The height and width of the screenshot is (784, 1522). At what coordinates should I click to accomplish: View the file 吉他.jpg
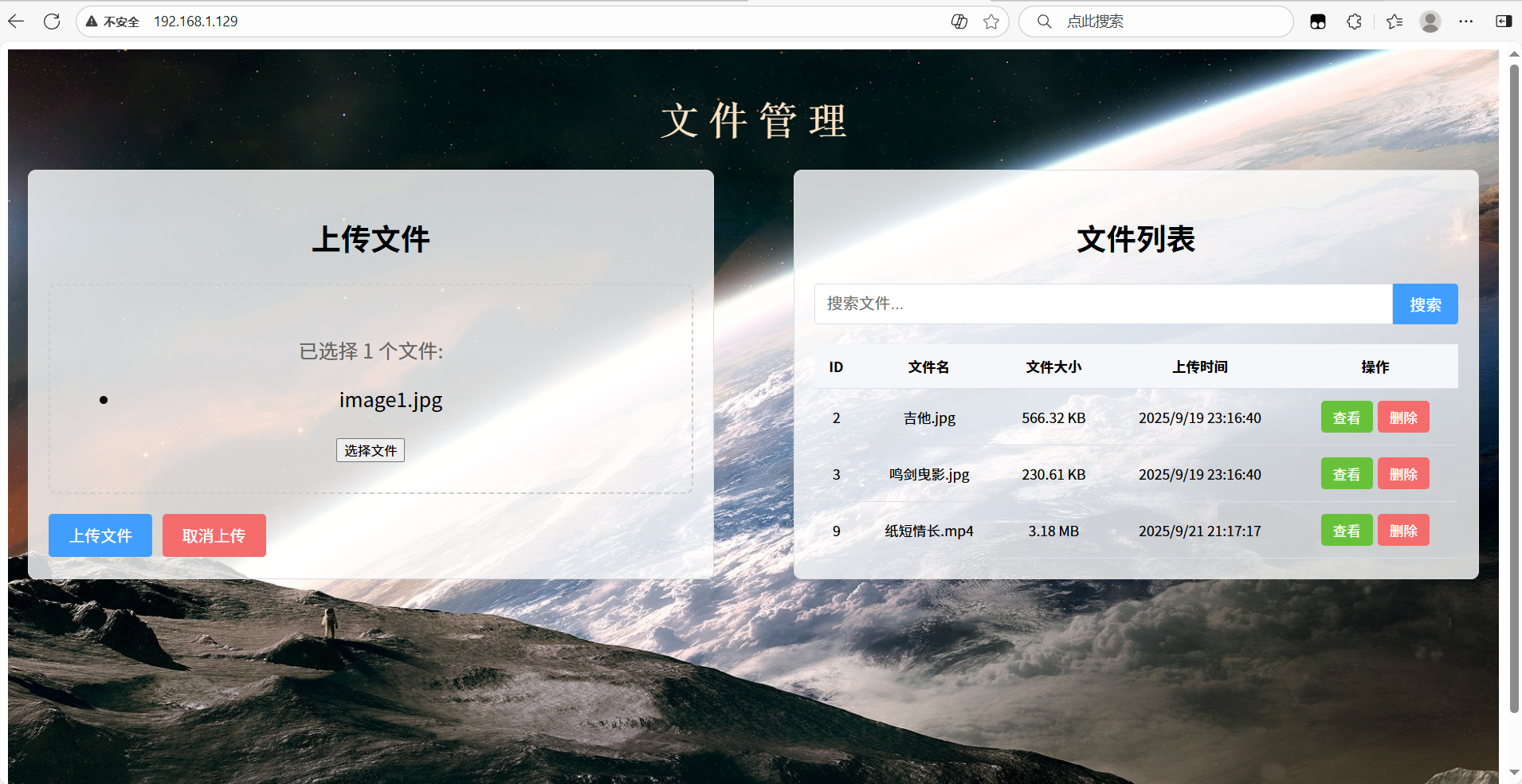pos(1347,417)
